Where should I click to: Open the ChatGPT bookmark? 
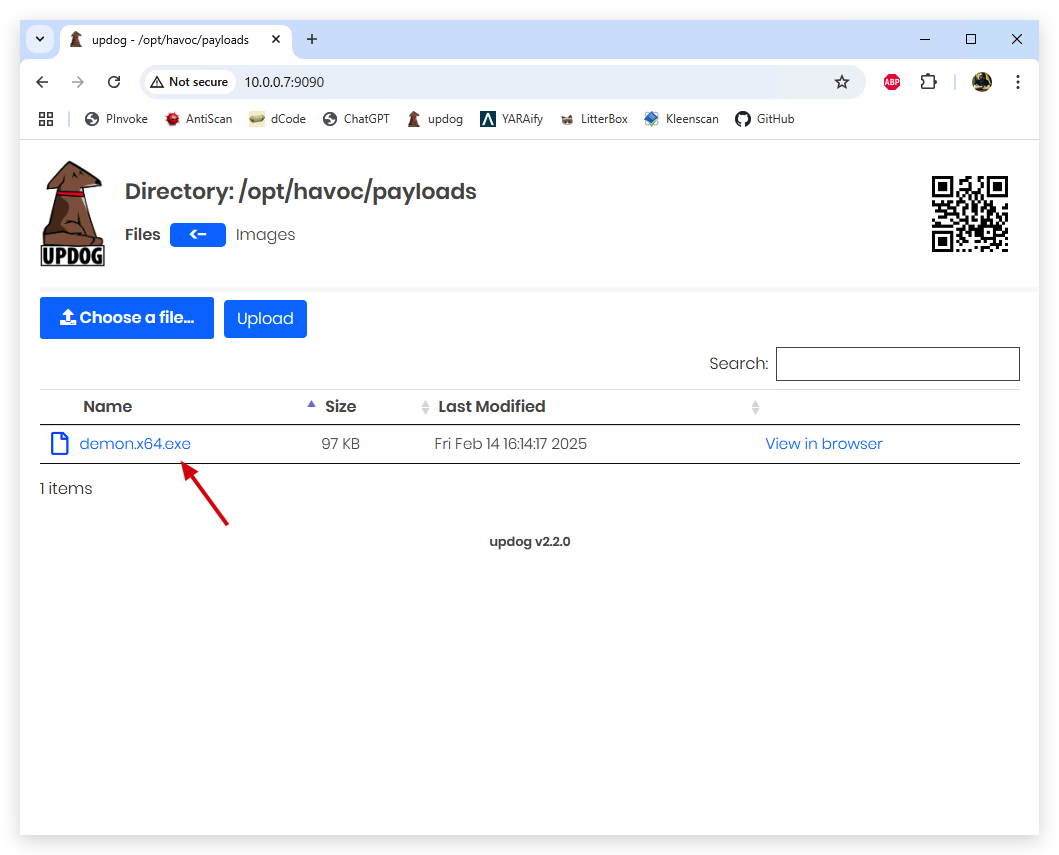pos(357,119)
